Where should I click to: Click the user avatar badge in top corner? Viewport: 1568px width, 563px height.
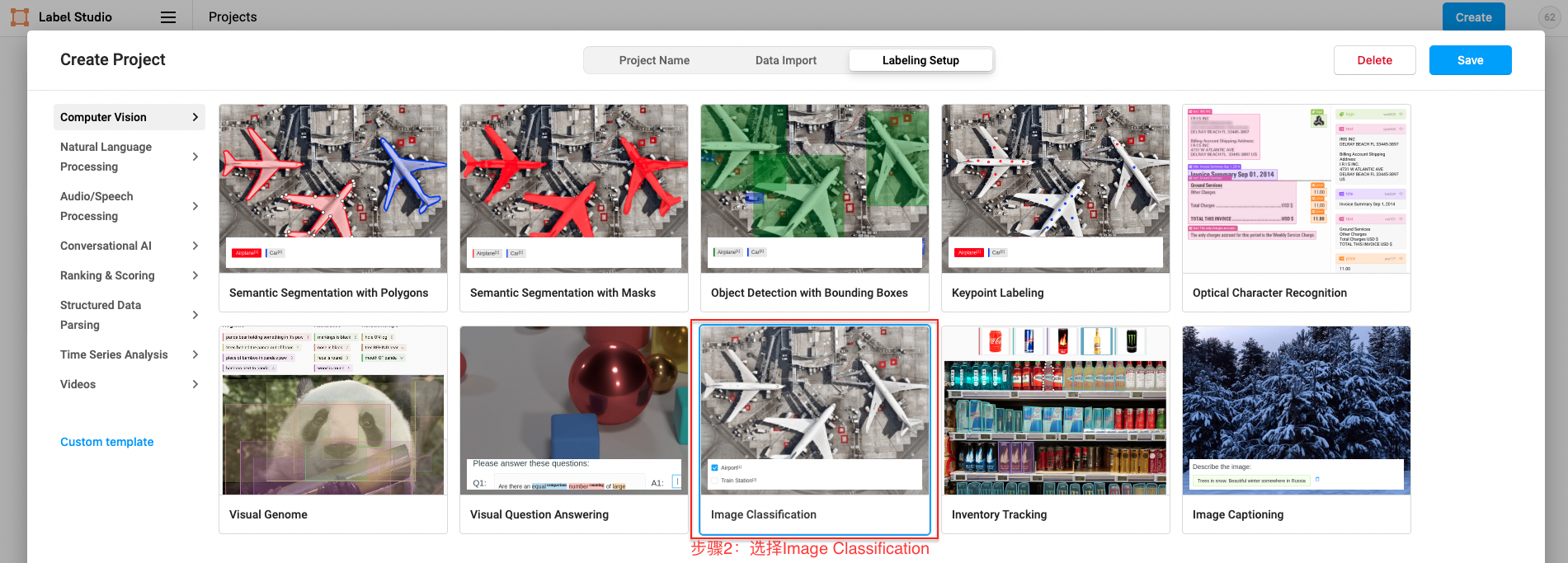[1549, 17]
